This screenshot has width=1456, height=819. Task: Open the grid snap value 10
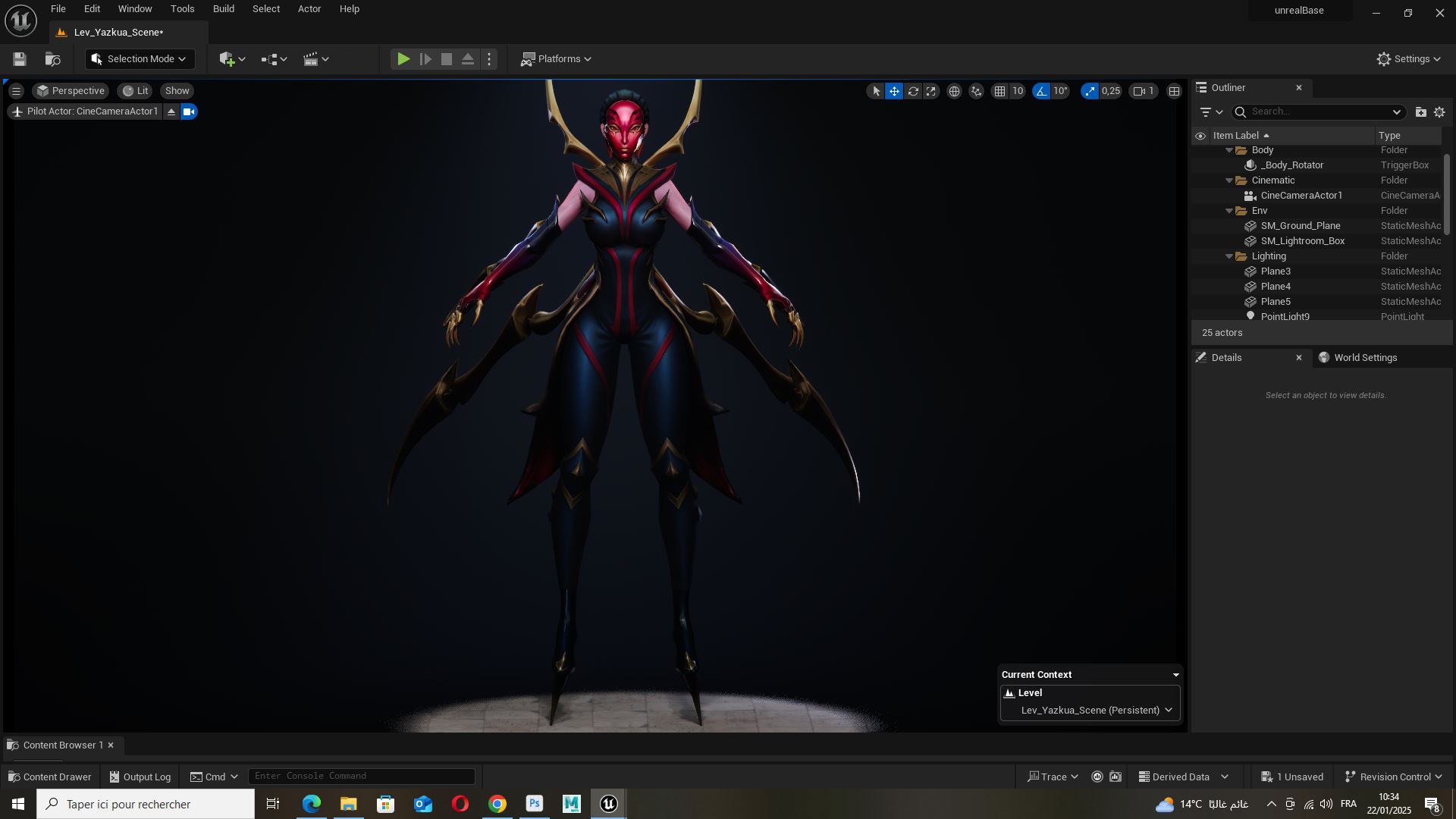(1018, 91)
